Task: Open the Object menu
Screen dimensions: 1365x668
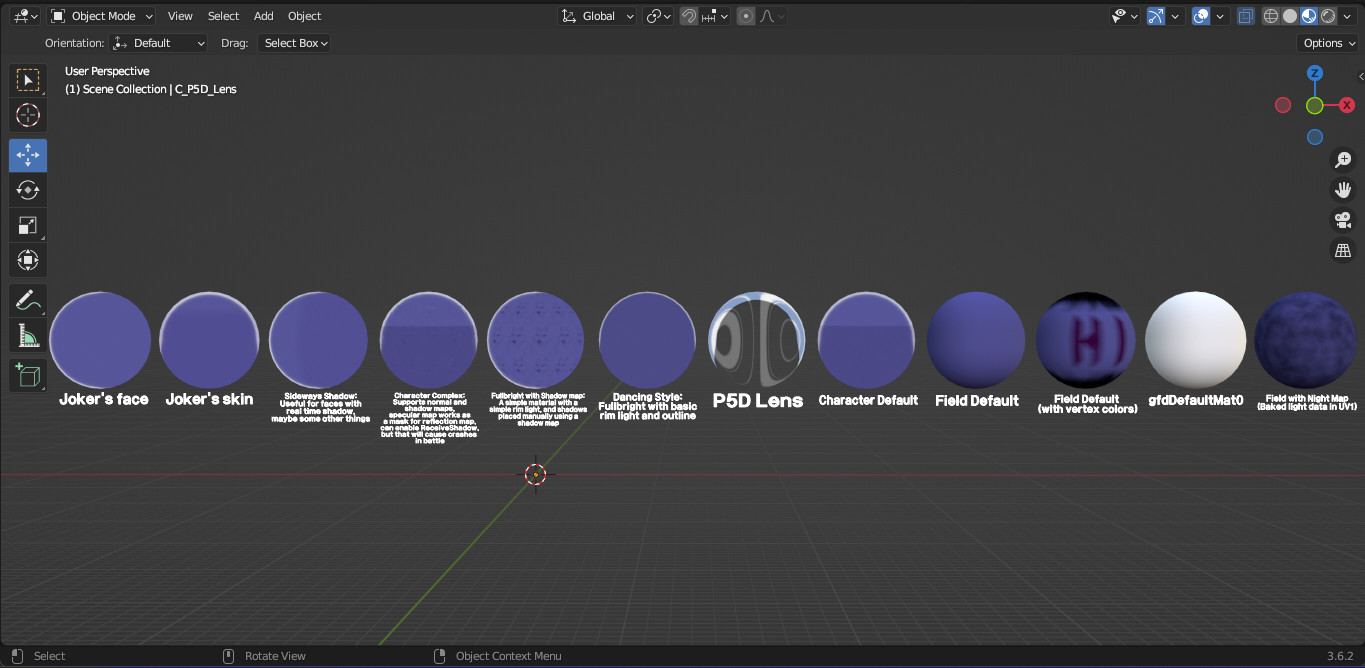Action: pyautogui.click(x=304, y=16)
